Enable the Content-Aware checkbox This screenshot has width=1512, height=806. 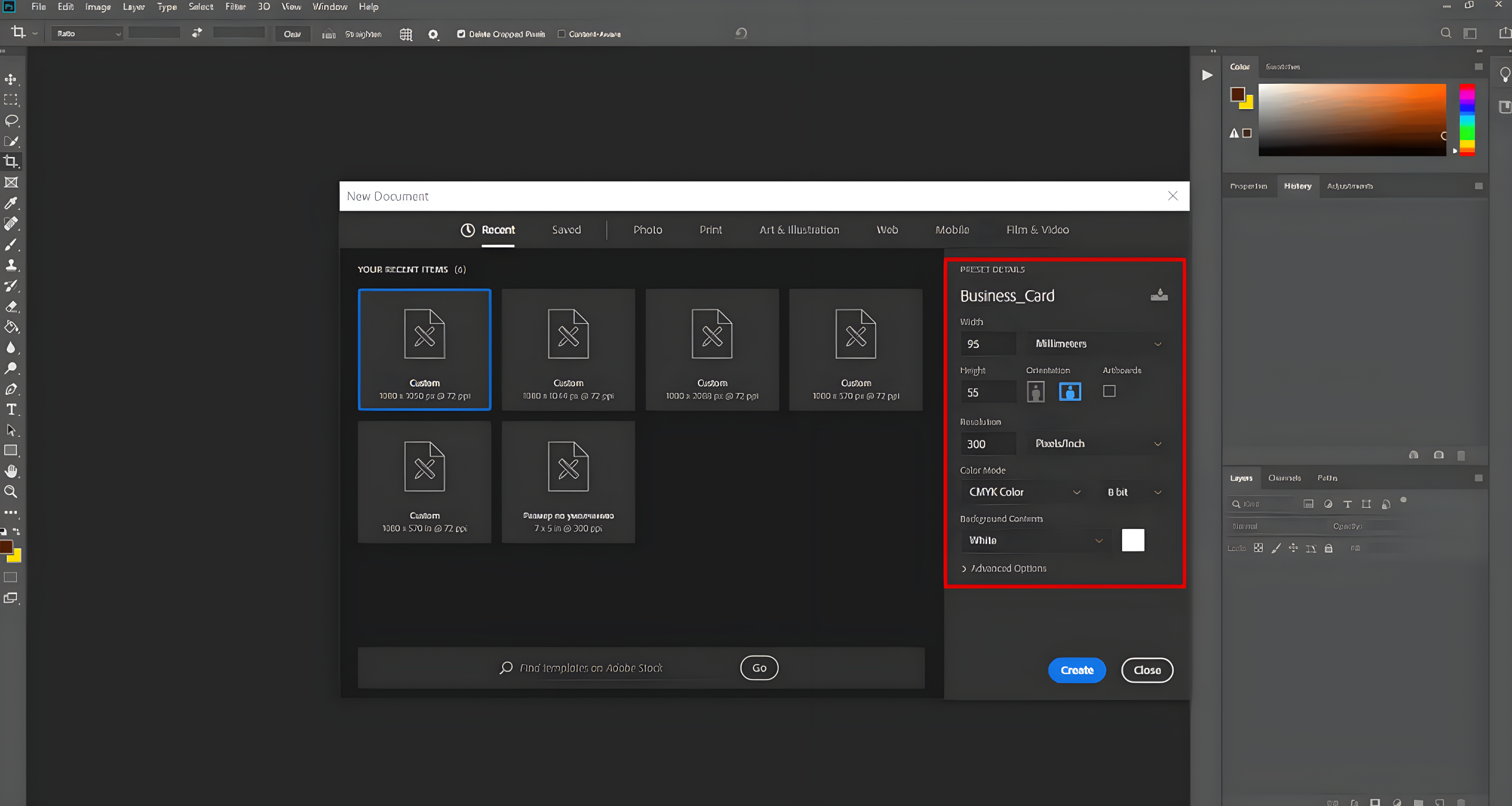(x=561, y=34)
